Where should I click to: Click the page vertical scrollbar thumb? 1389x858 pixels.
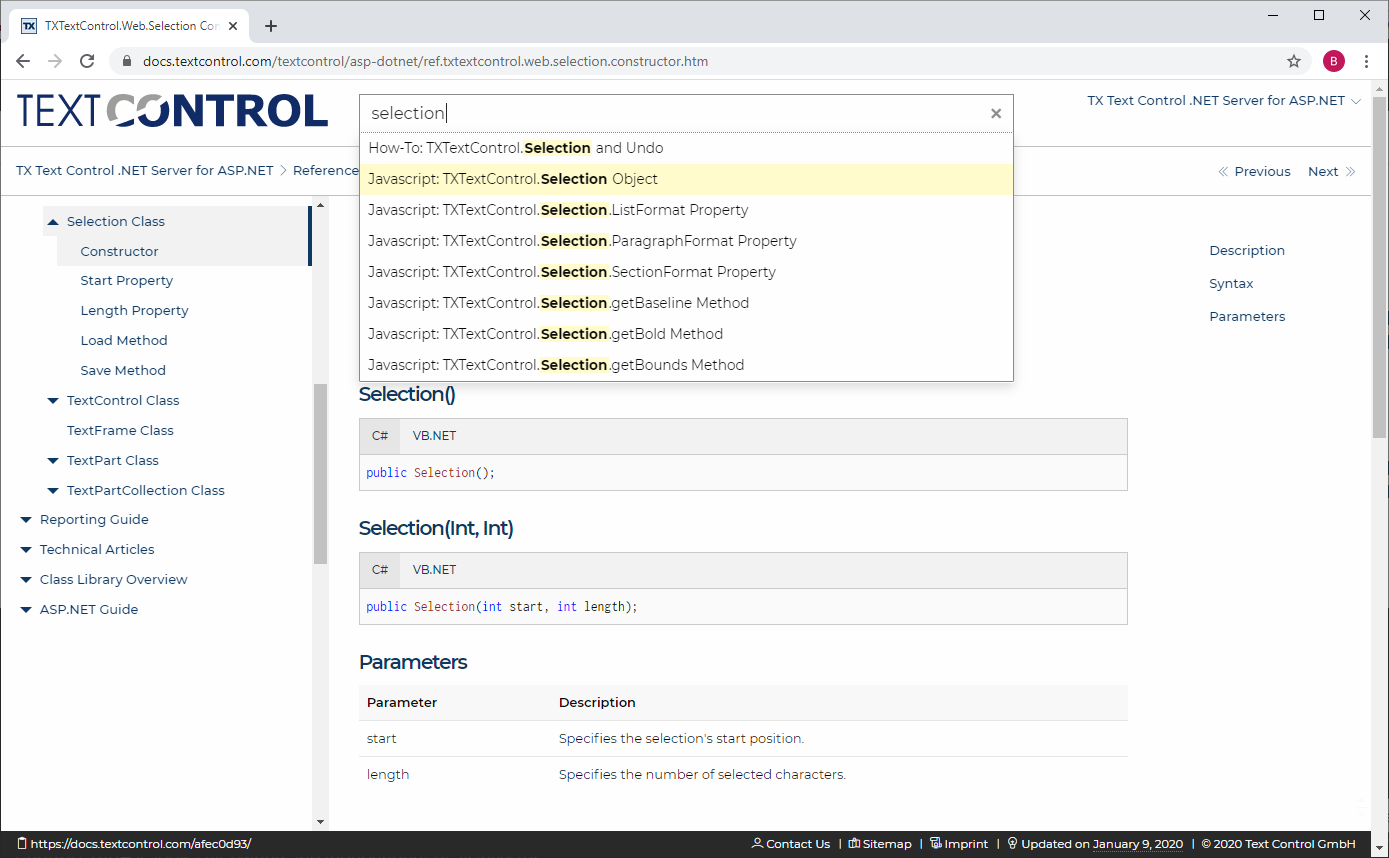(1380, 267)
